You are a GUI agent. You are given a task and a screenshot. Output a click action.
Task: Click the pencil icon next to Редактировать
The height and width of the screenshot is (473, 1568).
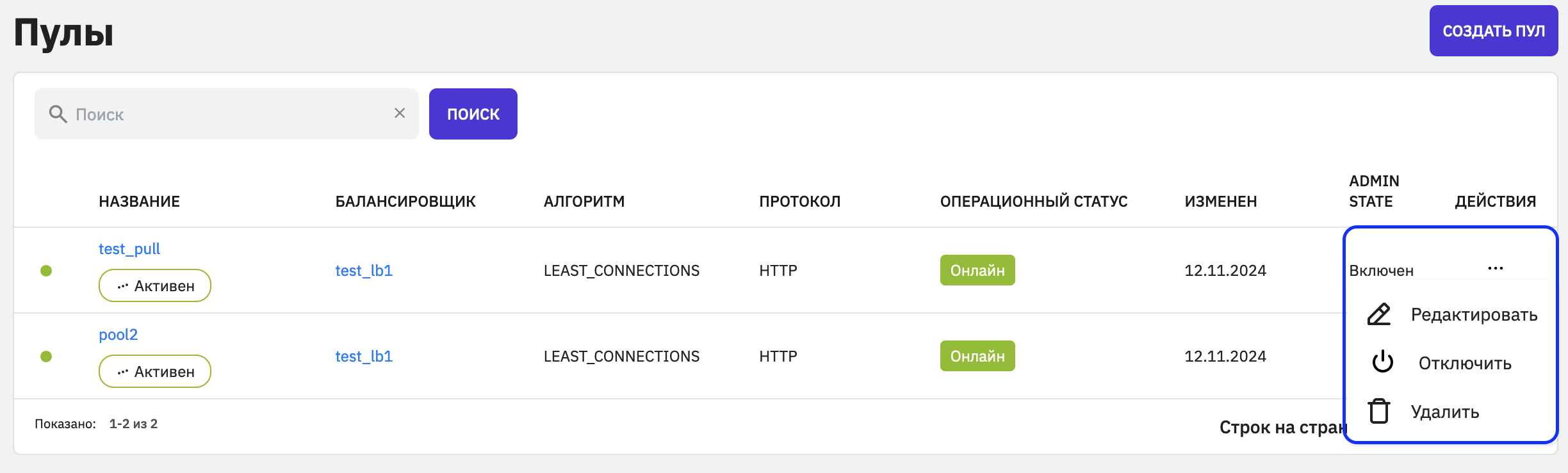pyautogui.click(x=1379, y=314)
